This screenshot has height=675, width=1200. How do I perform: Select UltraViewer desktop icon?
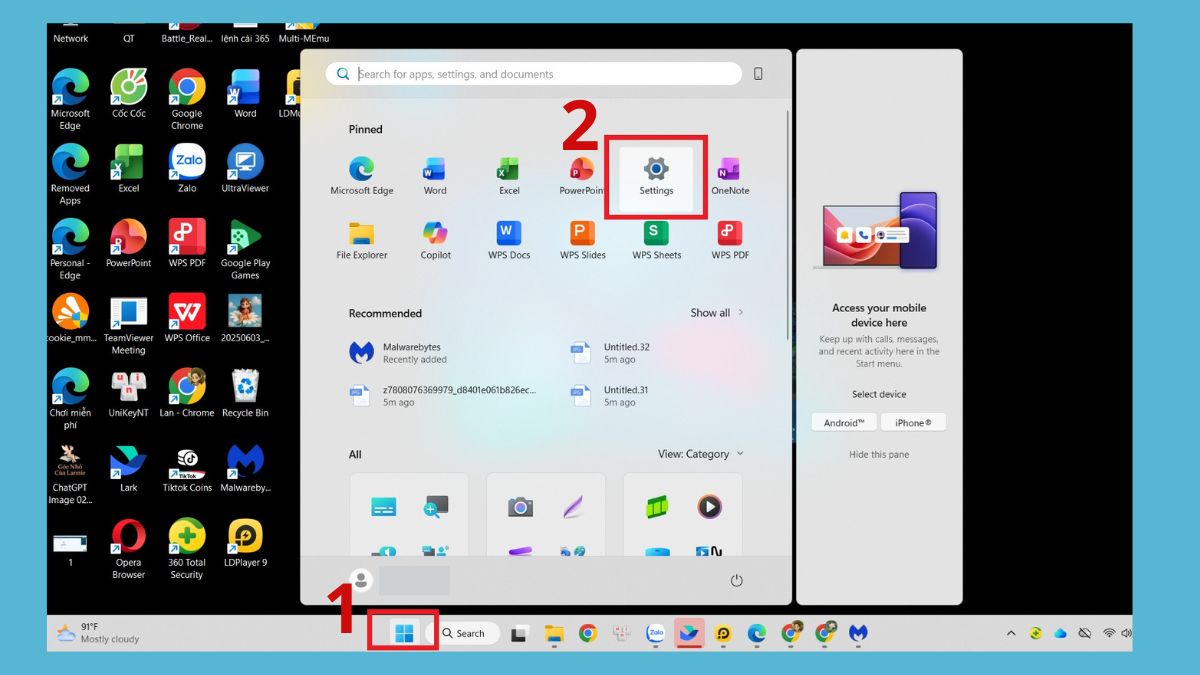pyautogui.click(x=245, y=169)
